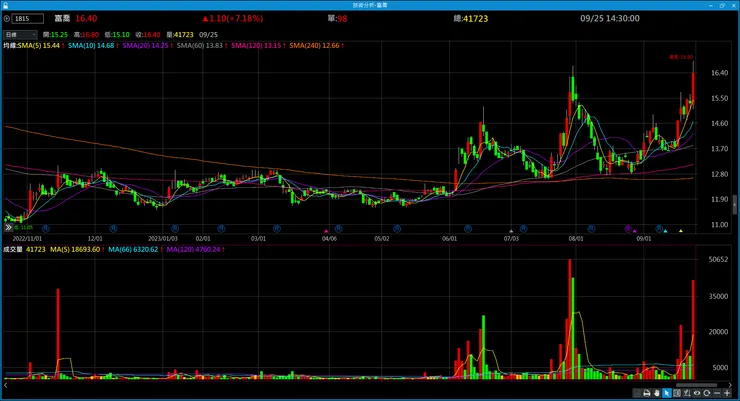
Task: Click monthly marker right of 07/03 date
Action: click(x=523, y=228)
